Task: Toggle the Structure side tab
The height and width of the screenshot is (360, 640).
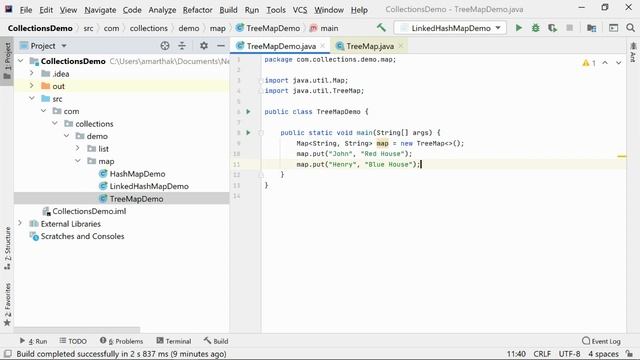Action: 7,248
